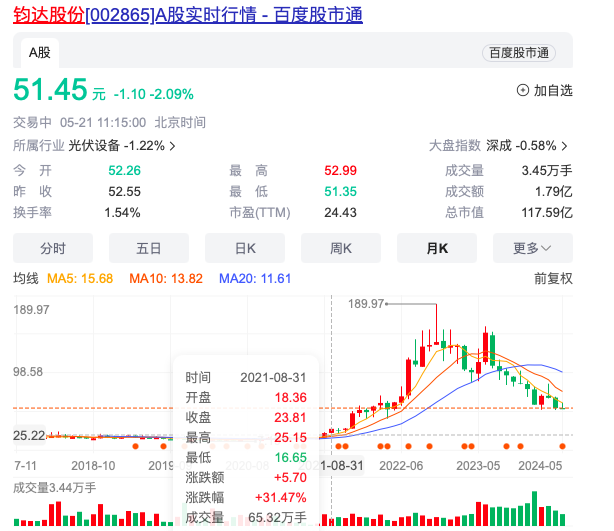Expand the 深成 index chevron

(565, 146)
